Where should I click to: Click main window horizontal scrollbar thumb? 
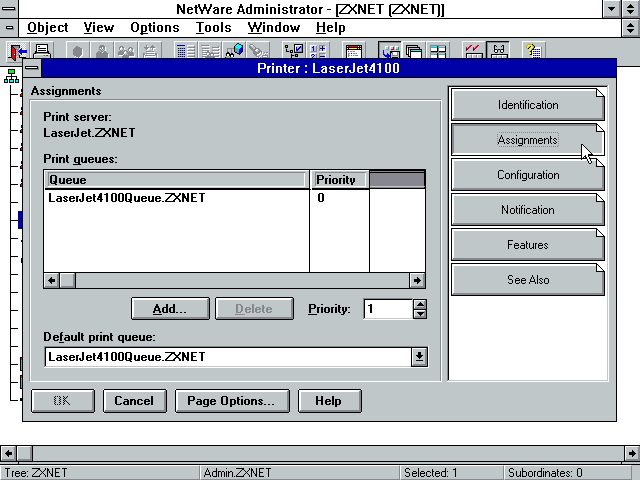[x=24, y=453]
